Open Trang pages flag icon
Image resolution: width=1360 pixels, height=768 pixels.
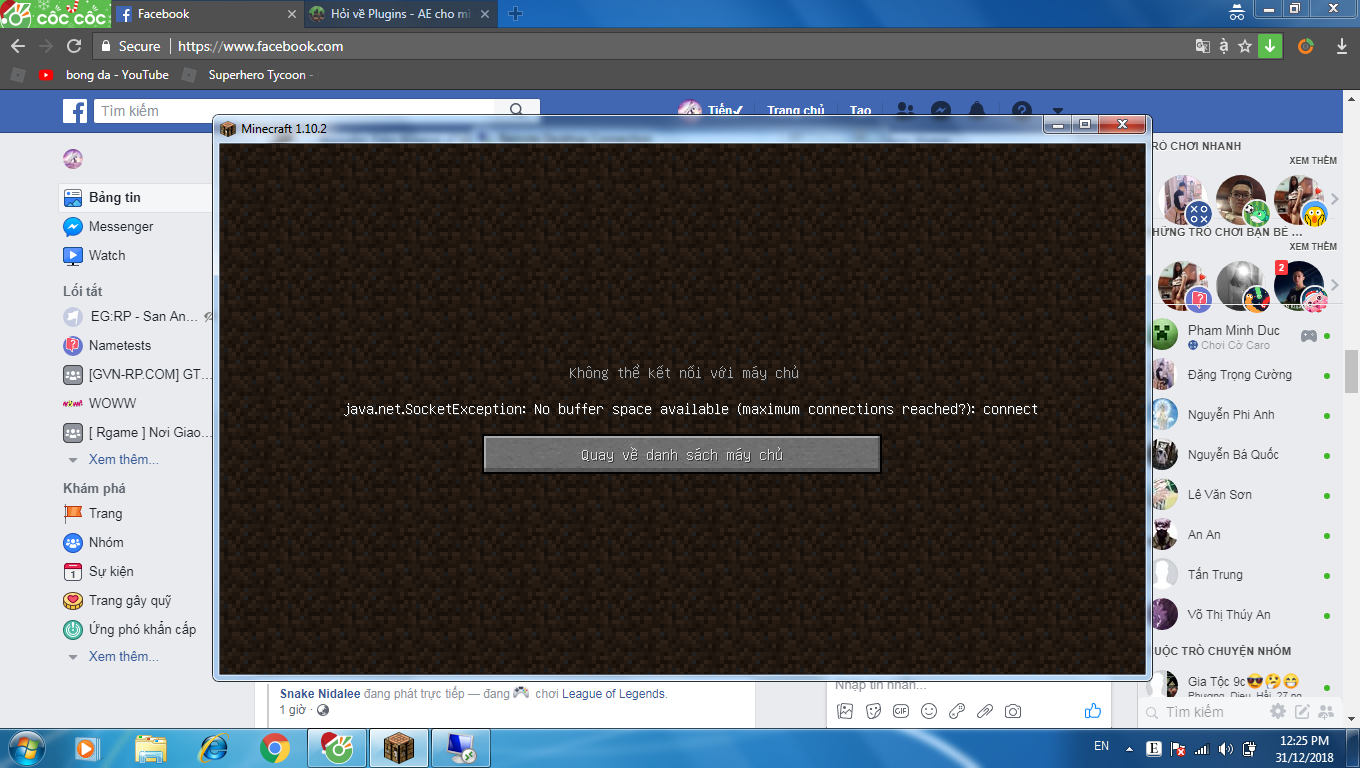point(73,513)
